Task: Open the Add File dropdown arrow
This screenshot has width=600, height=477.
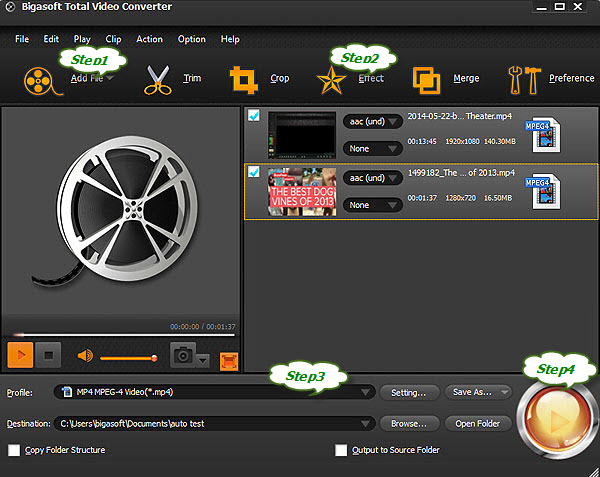Action: tap(110, 78)
